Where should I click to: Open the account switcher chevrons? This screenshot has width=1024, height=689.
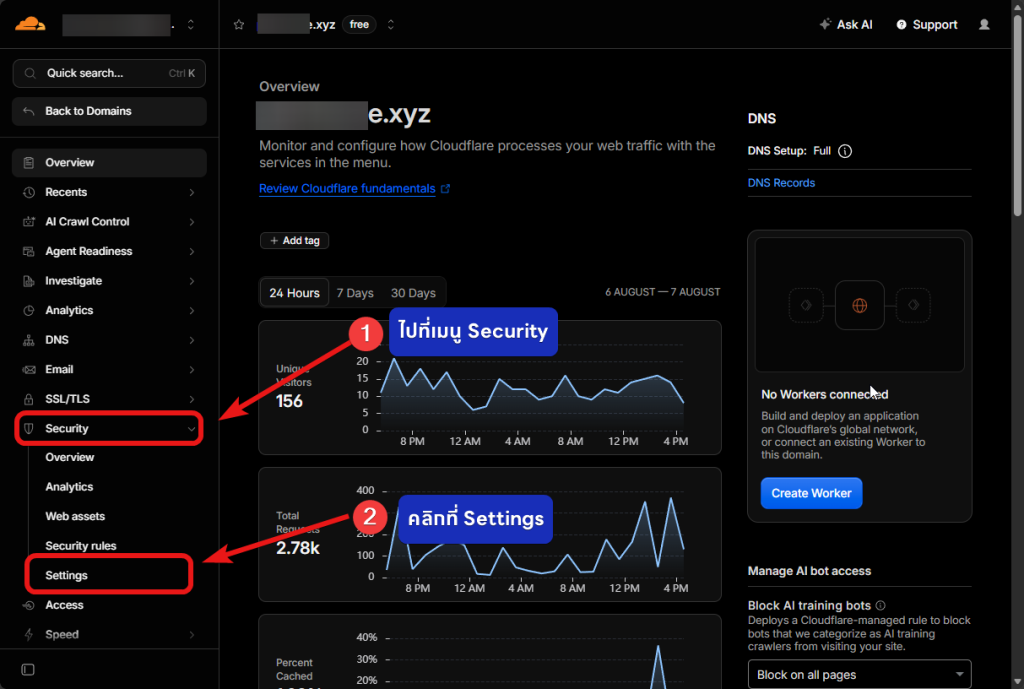tap(191, 25)
